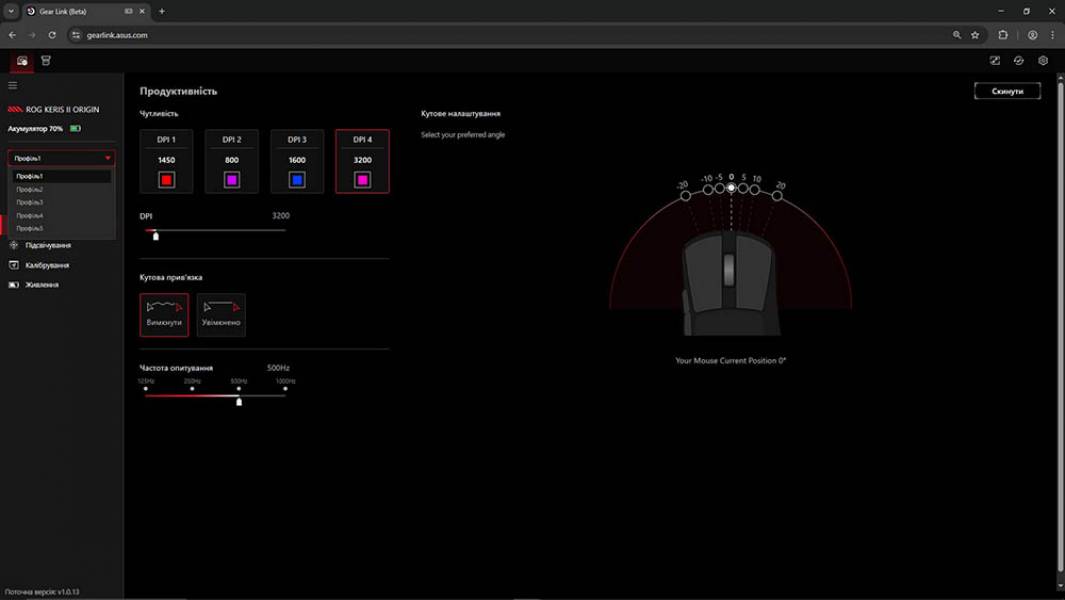
Task: Click the firmware update icon top right
Action: point(1018,60)
